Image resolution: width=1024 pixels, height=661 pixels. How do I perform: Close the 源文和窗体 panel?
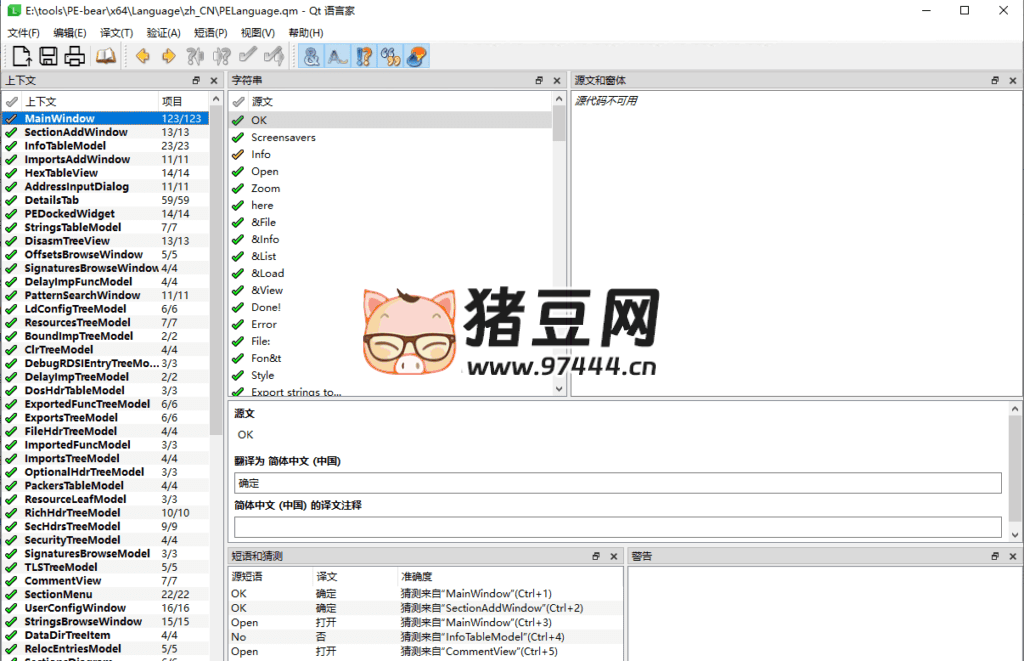pyautogui.click(x=1009, y=80)
